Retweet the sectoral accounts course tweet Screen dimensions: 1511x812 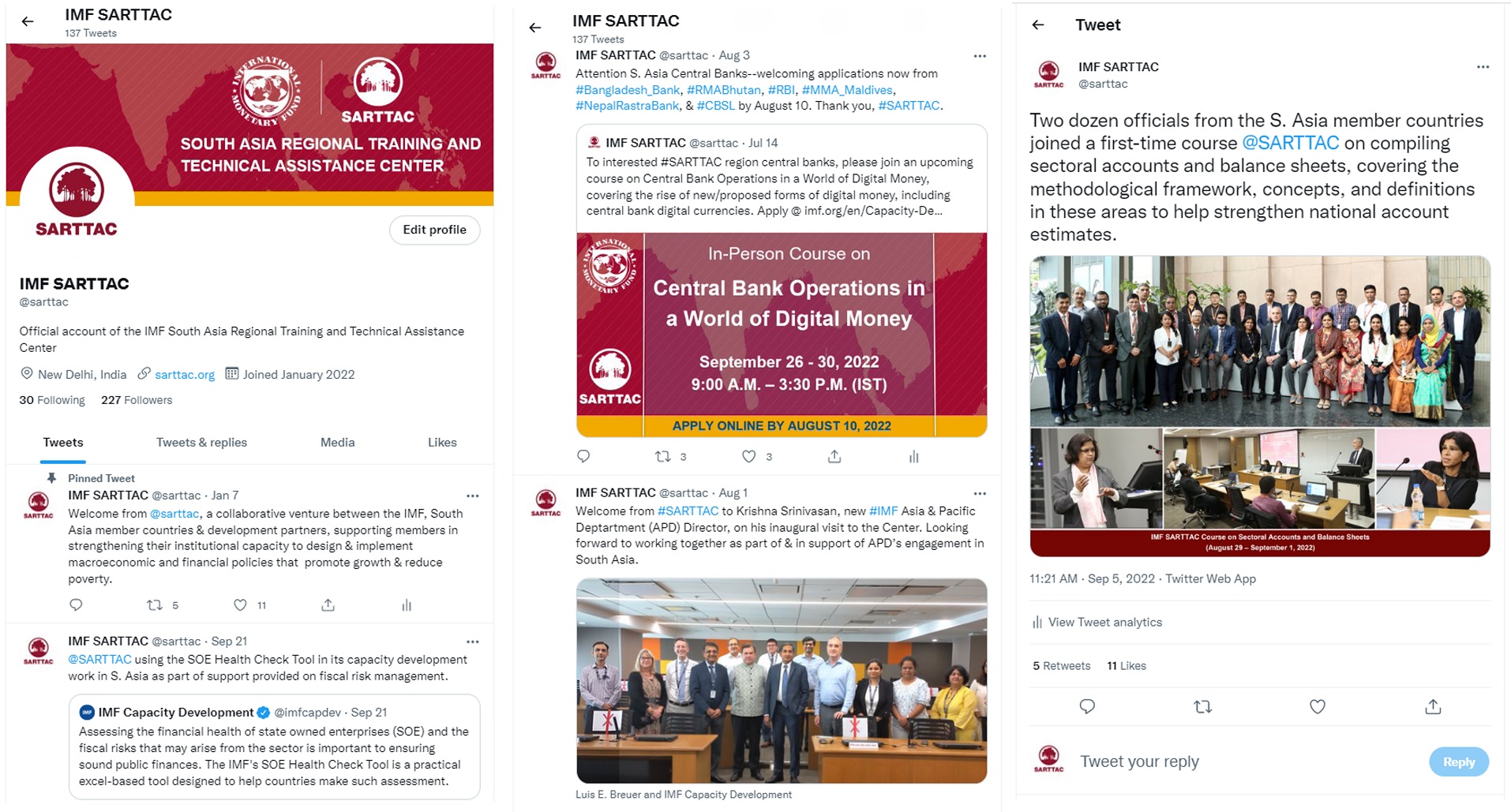(1202, 707)
